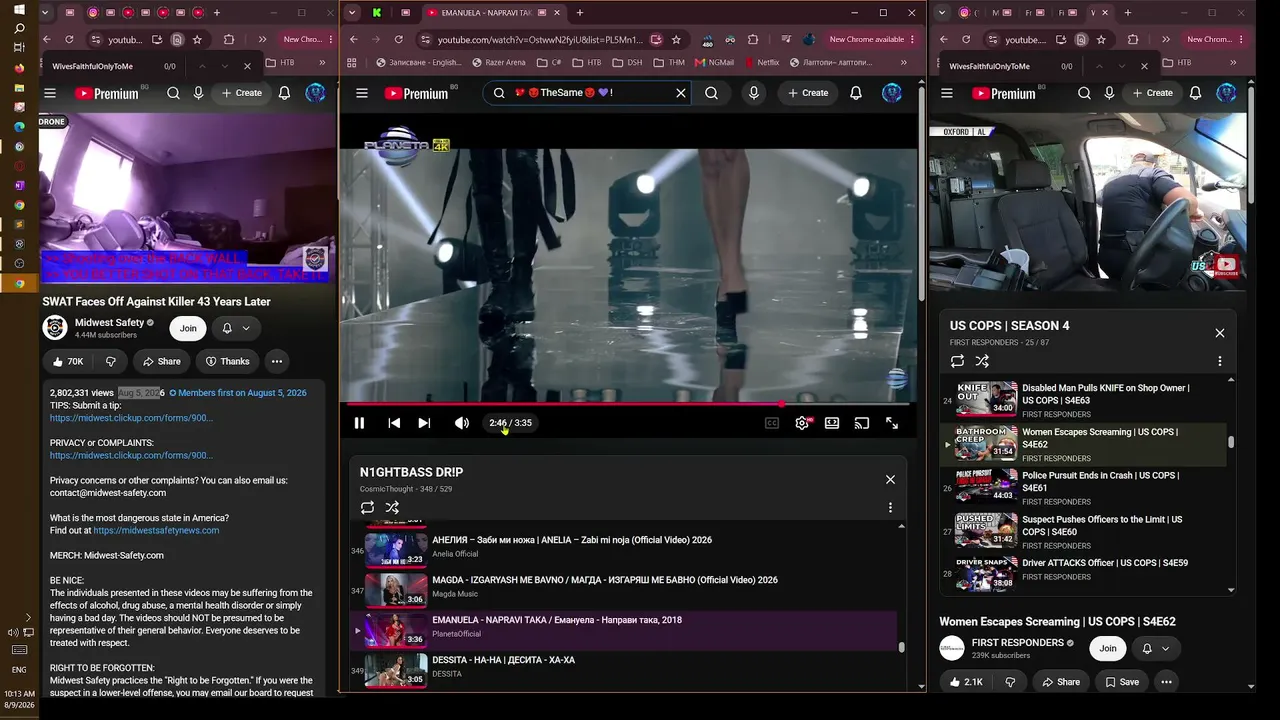The image size is (1280, 720).
Task: Click the Thanks button on SWAT video
Action: coord(227,361)
